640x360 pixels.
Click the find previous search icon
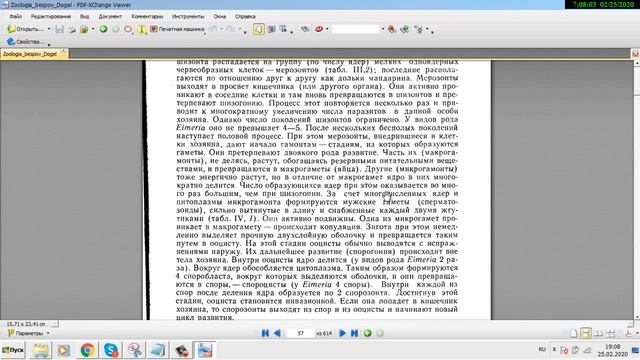(x=392, y=29)
